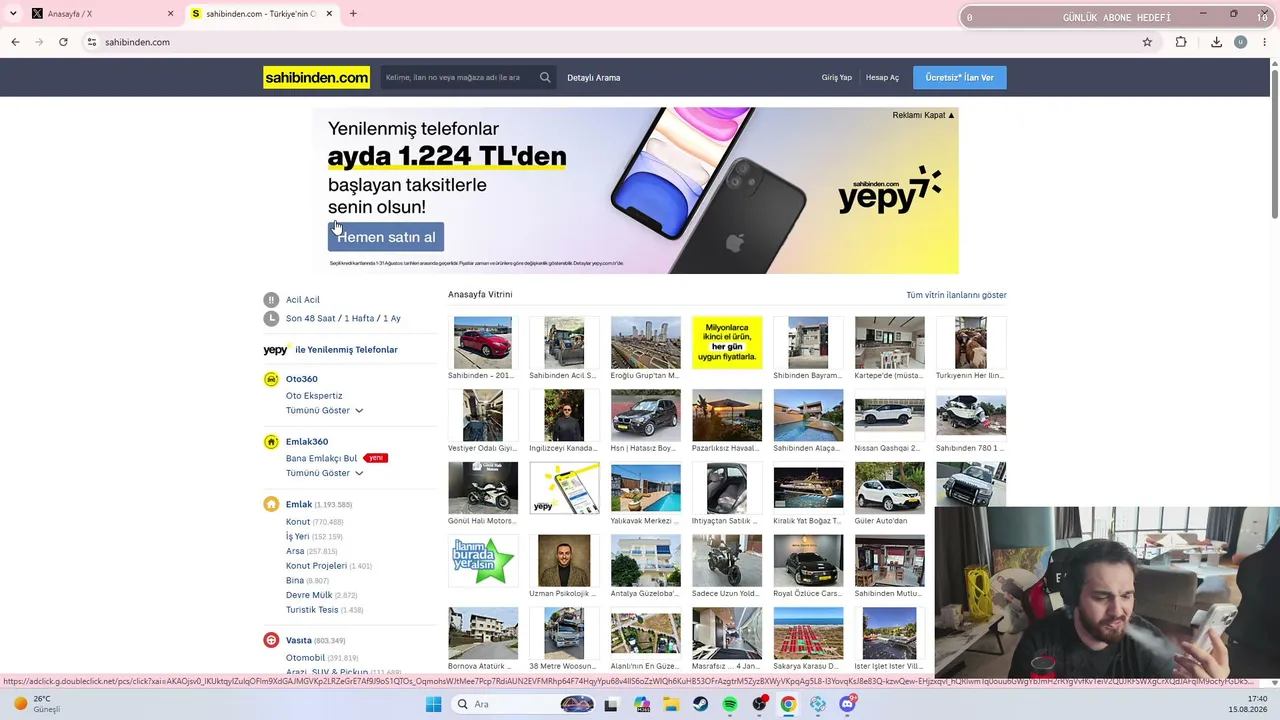
Task: Open the Giriş Yap link
Action: pos(837,77)
